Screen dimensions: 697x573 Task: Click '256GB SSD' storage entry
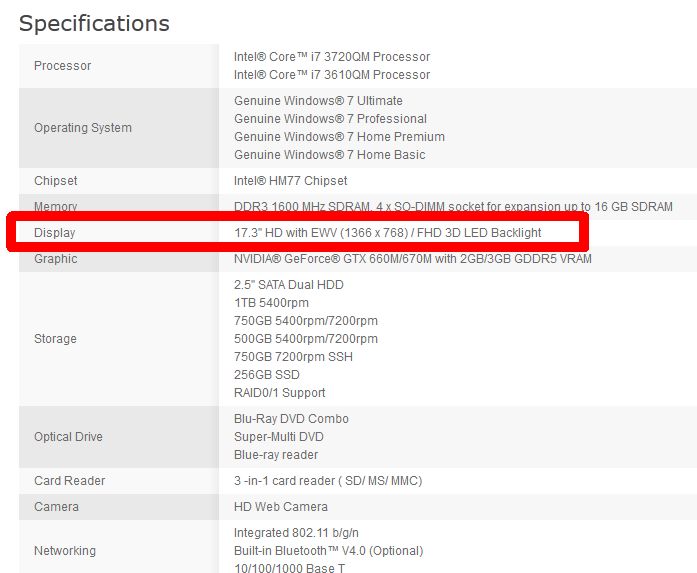[x=267, y=375]
